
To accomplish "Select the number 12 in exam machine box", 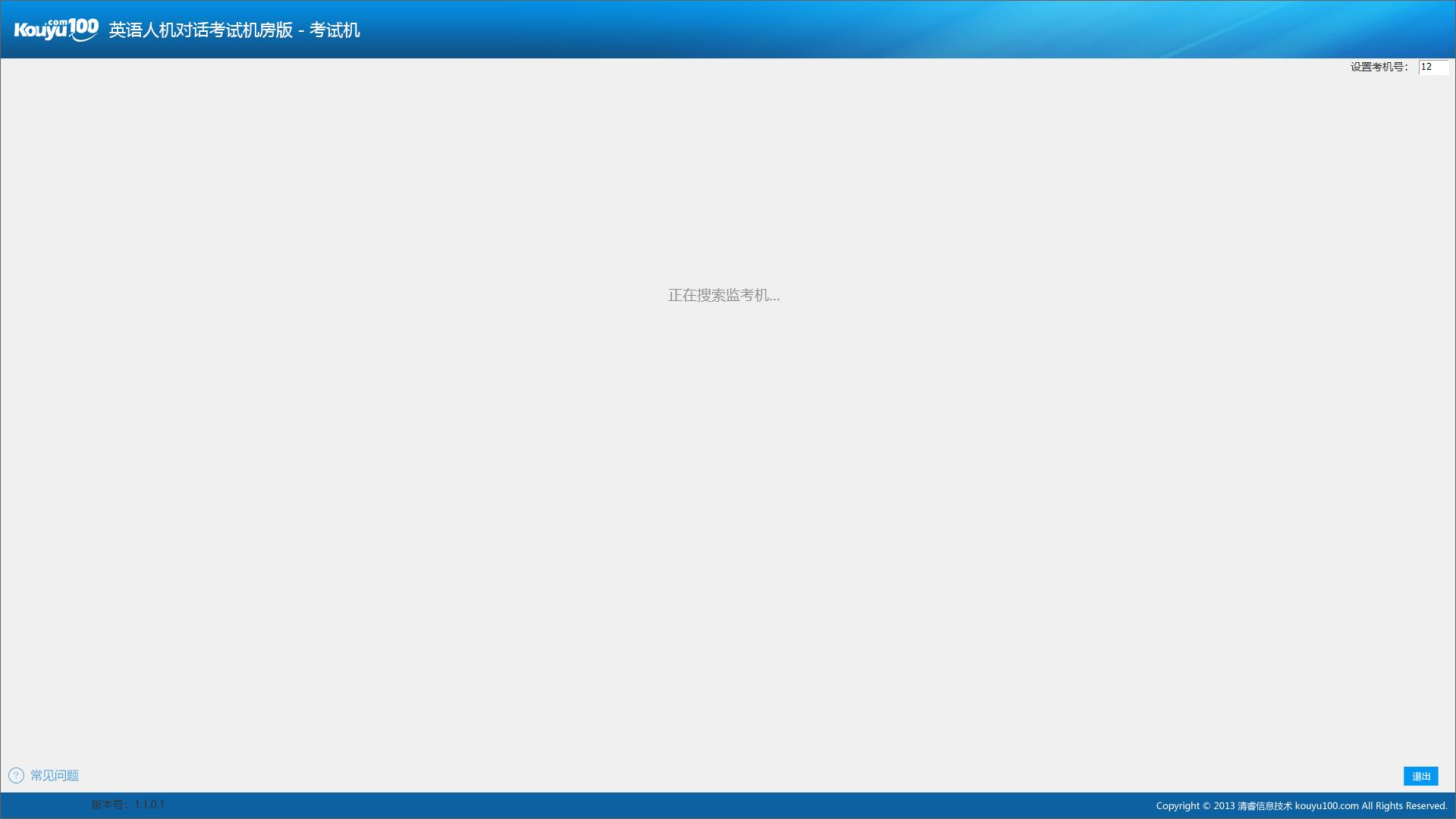I will tap(1426, 67).
